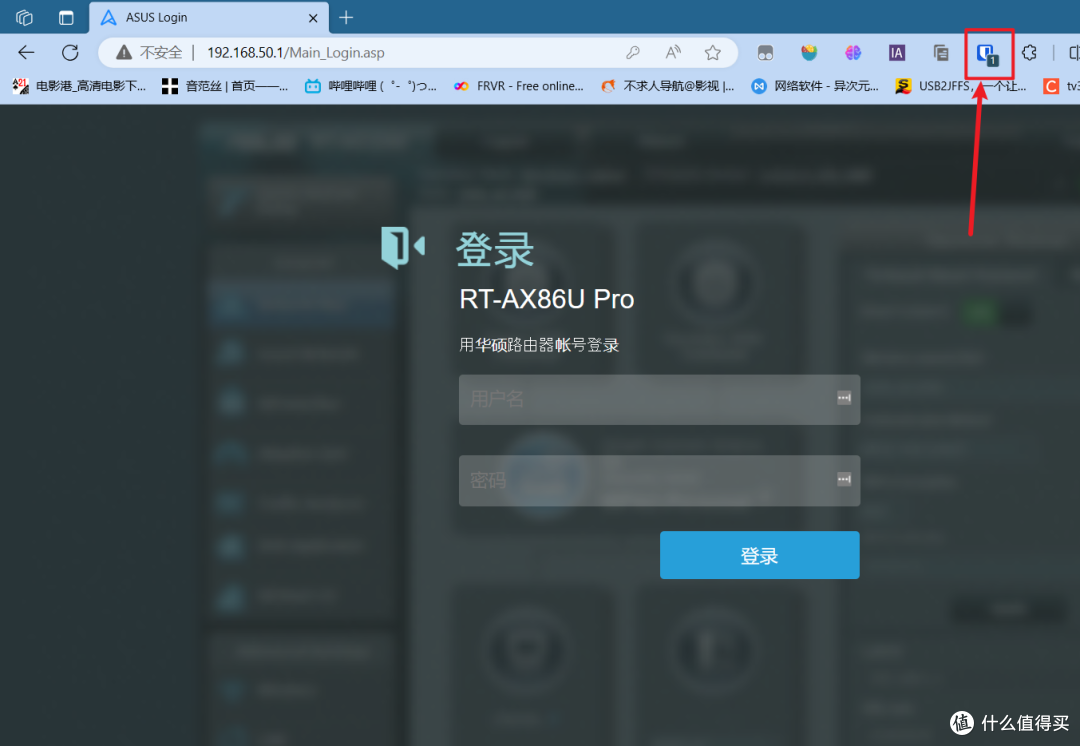Image resolution: width=1080 pixels, height=746 pixels.
Task: Open the 不求人导航 bookmark
Action: point(667,86)
